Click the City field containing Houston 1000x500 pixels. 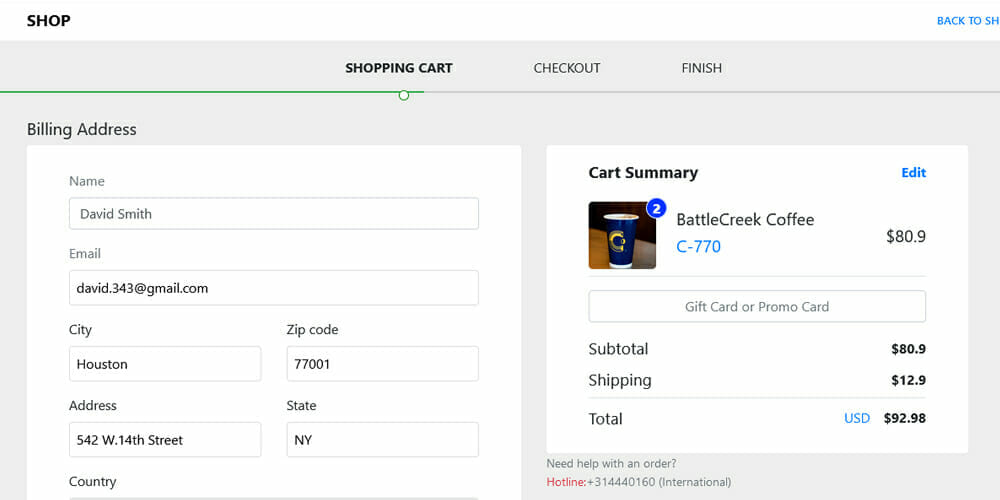coord(165,364)
